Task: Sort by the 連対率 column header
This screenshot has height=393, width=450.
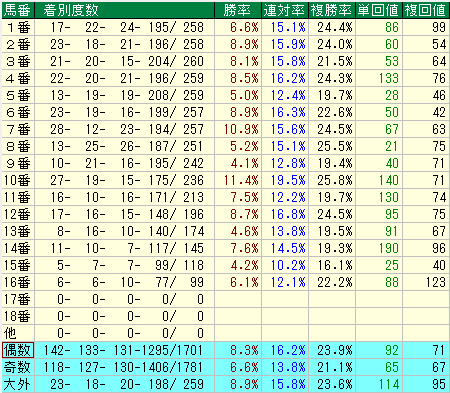Action: (285, 10)
